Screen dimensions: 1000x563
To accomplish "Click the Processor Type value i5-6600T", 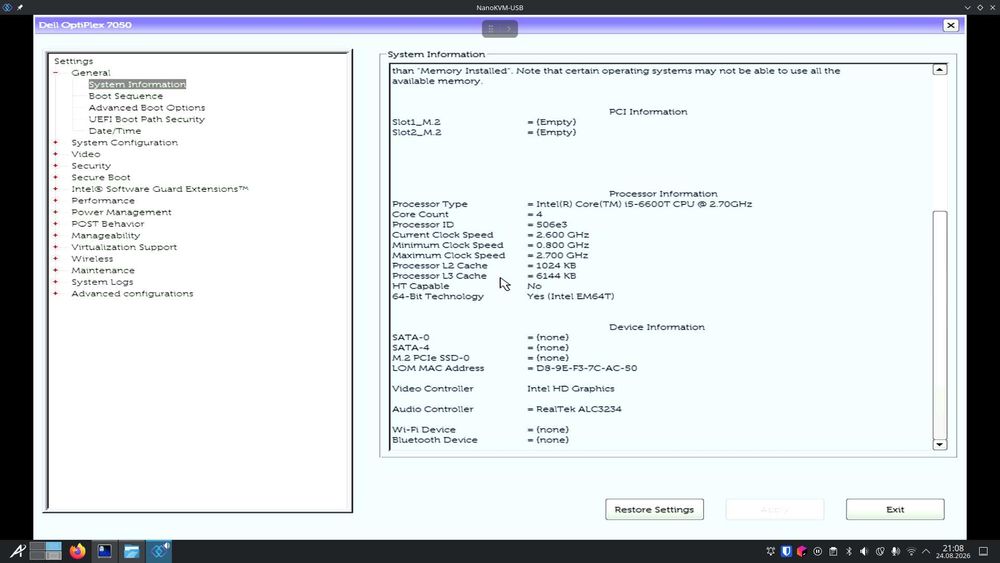I will [643, 204].
